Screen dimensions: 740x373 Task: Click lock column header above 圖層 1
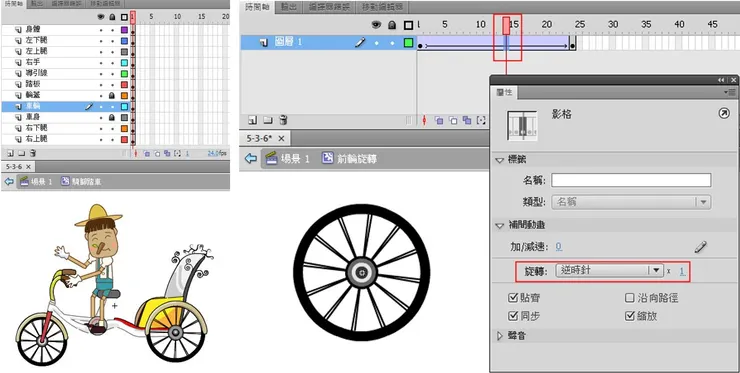(x=392, y=25)
